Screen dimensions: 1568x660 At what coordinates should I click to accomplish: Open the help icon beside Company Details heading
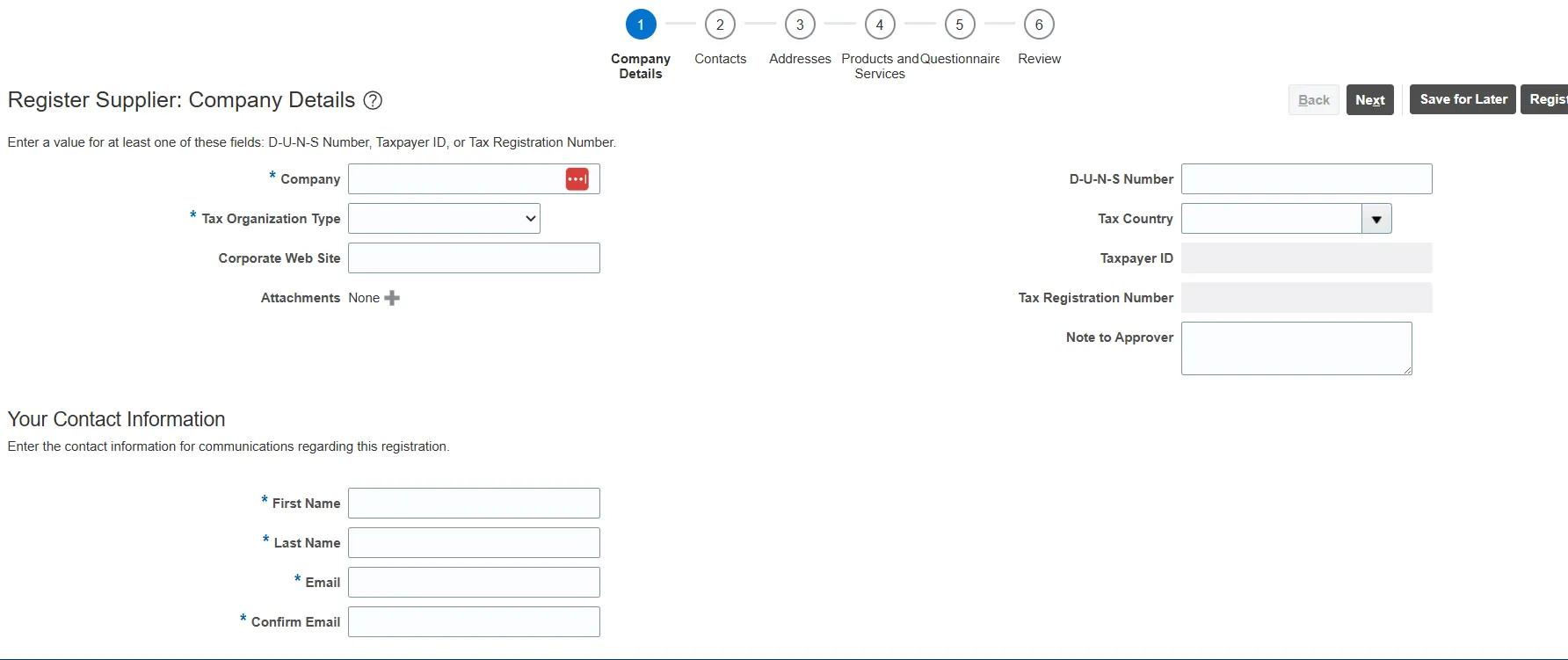point(373,100)
